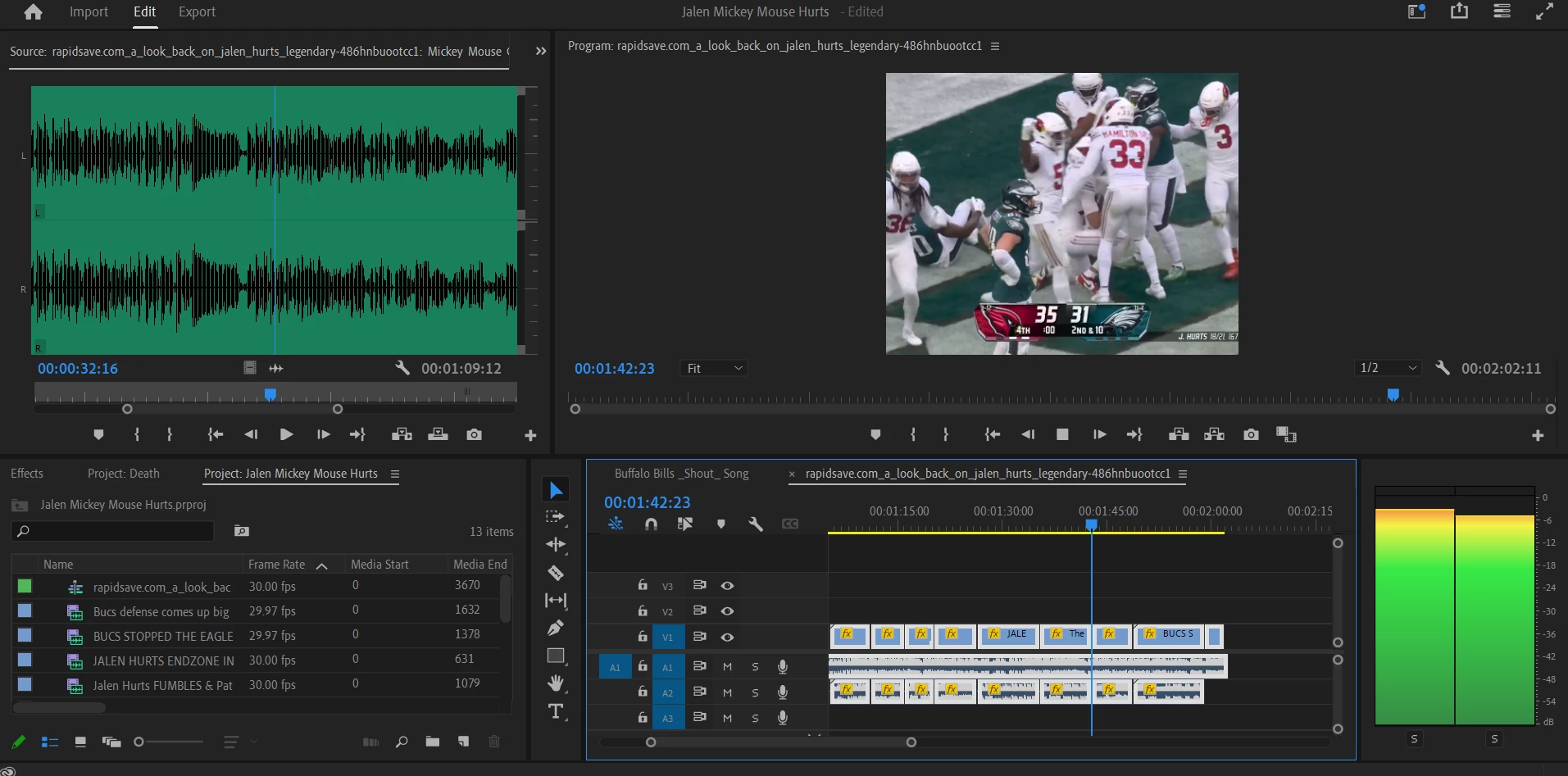Open the Effects panel tab
Image resolution: width=1568 pixels, height=776 pixels.
27,474
